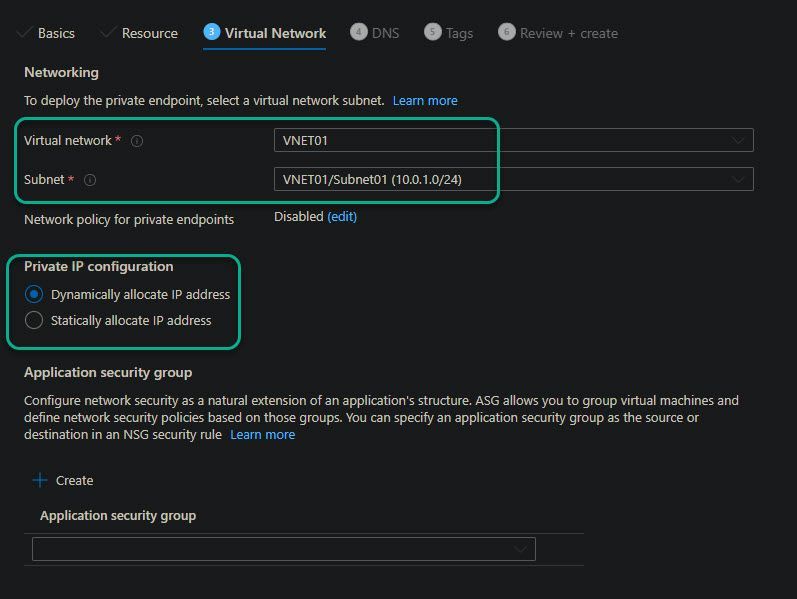This screenshot has height=599, width=797.
Task: Click the Basics completed checkmark icon
Action: 24,33
